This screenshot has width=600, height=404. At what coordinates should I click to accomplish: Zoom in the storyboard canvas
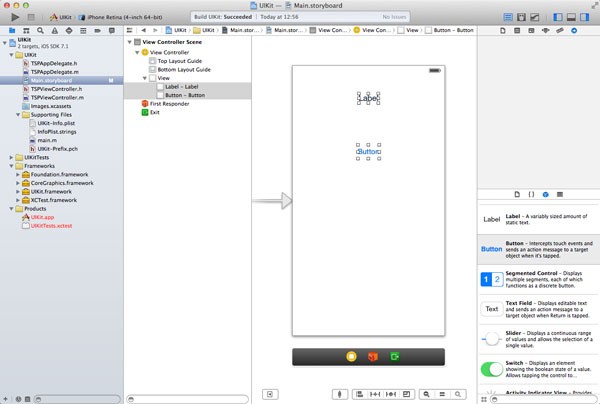(458, 394)
